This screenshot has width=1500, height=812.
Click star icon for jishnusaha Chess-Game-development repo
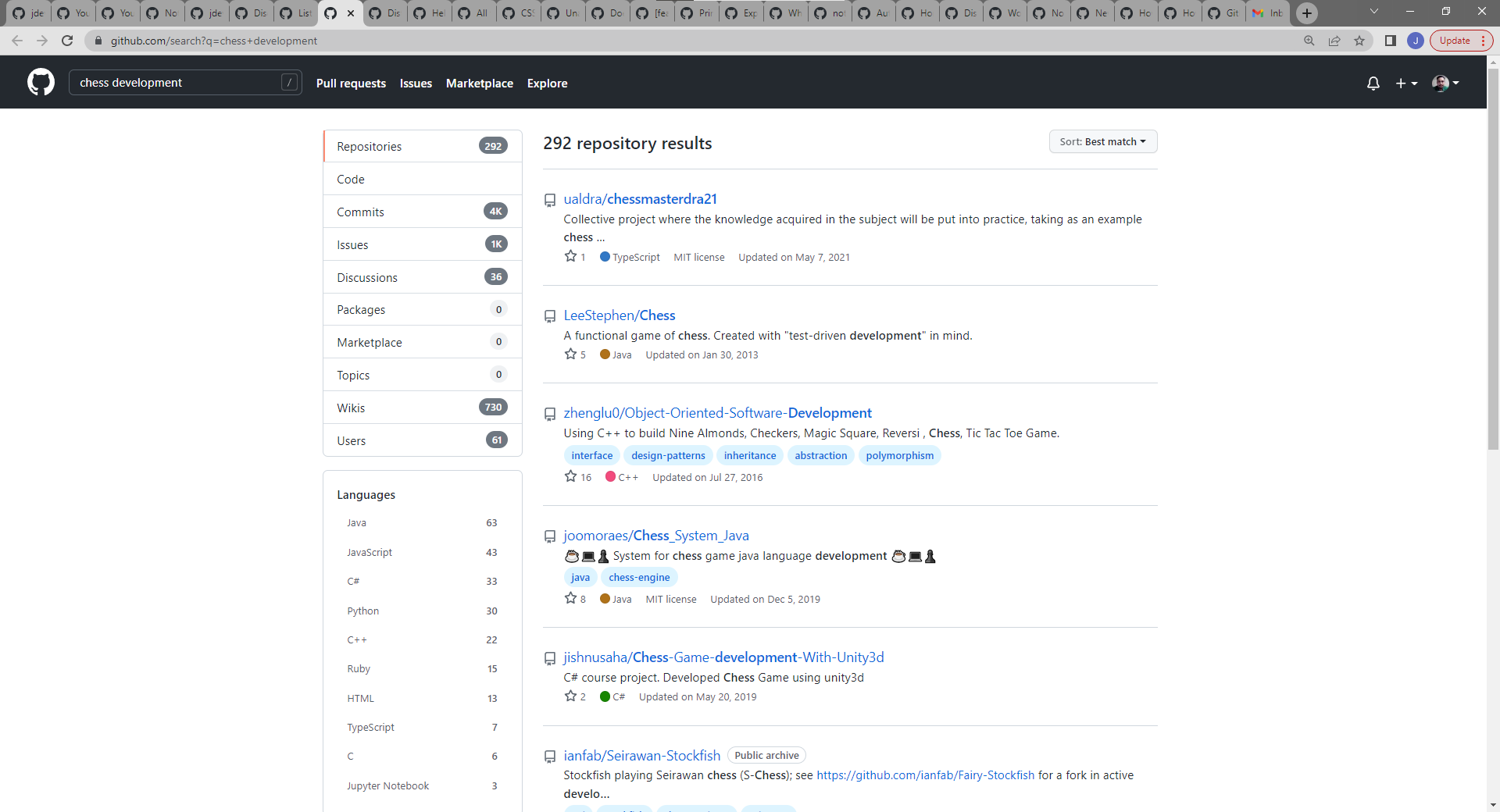(570, 696)
